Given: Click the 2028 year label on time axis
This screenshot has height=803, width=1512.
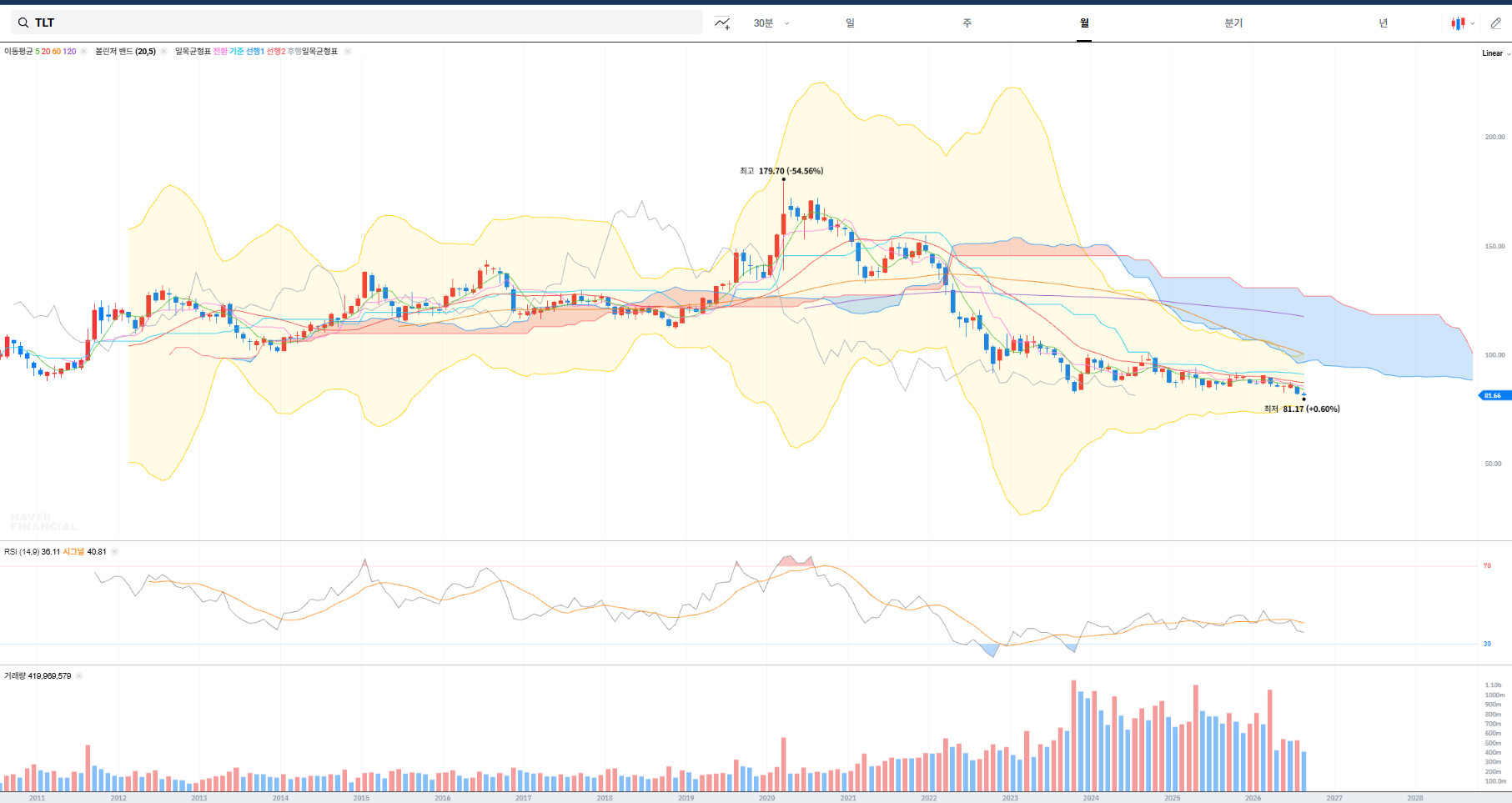Looking at the screenshot, I should point(1415,798).
